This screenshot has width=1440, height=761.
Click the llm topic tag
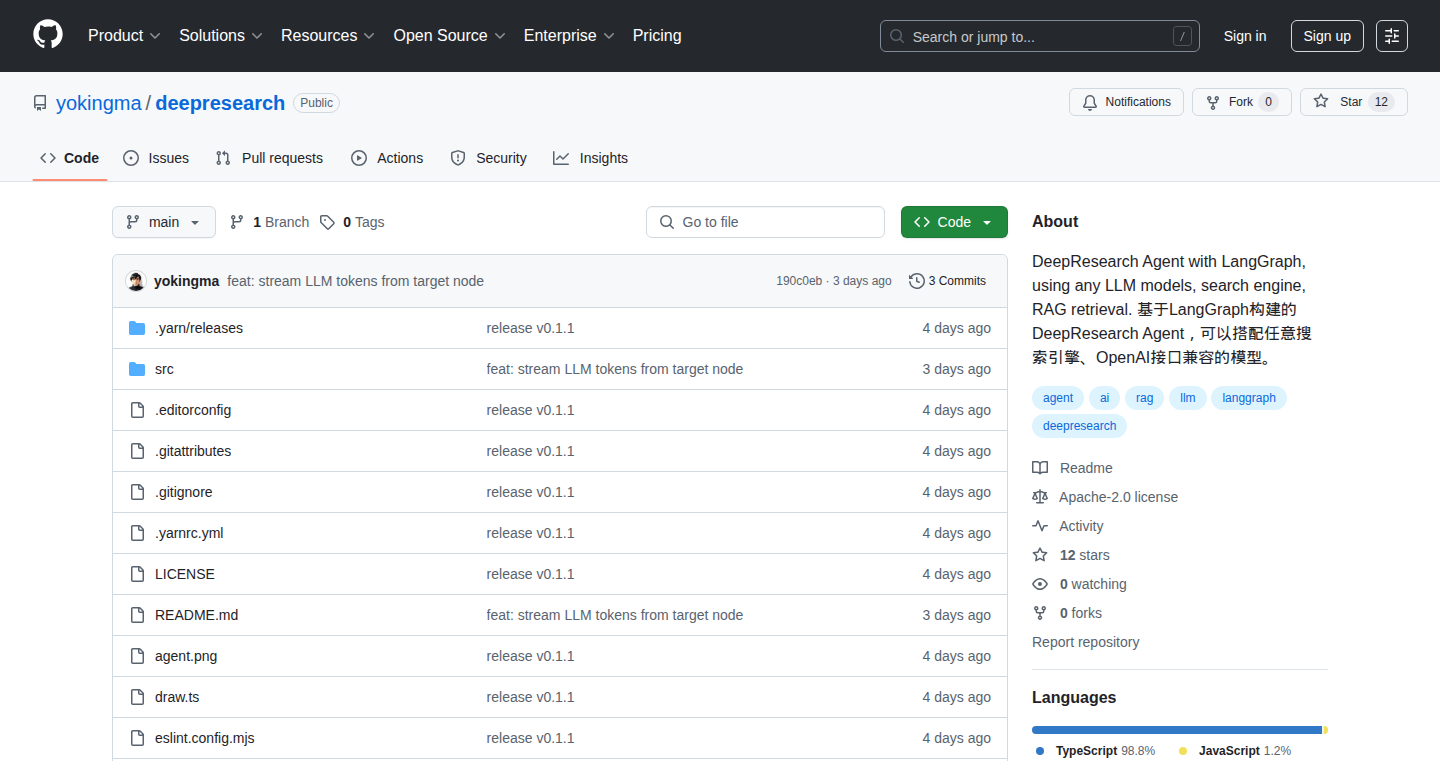tap(1188, 398)
